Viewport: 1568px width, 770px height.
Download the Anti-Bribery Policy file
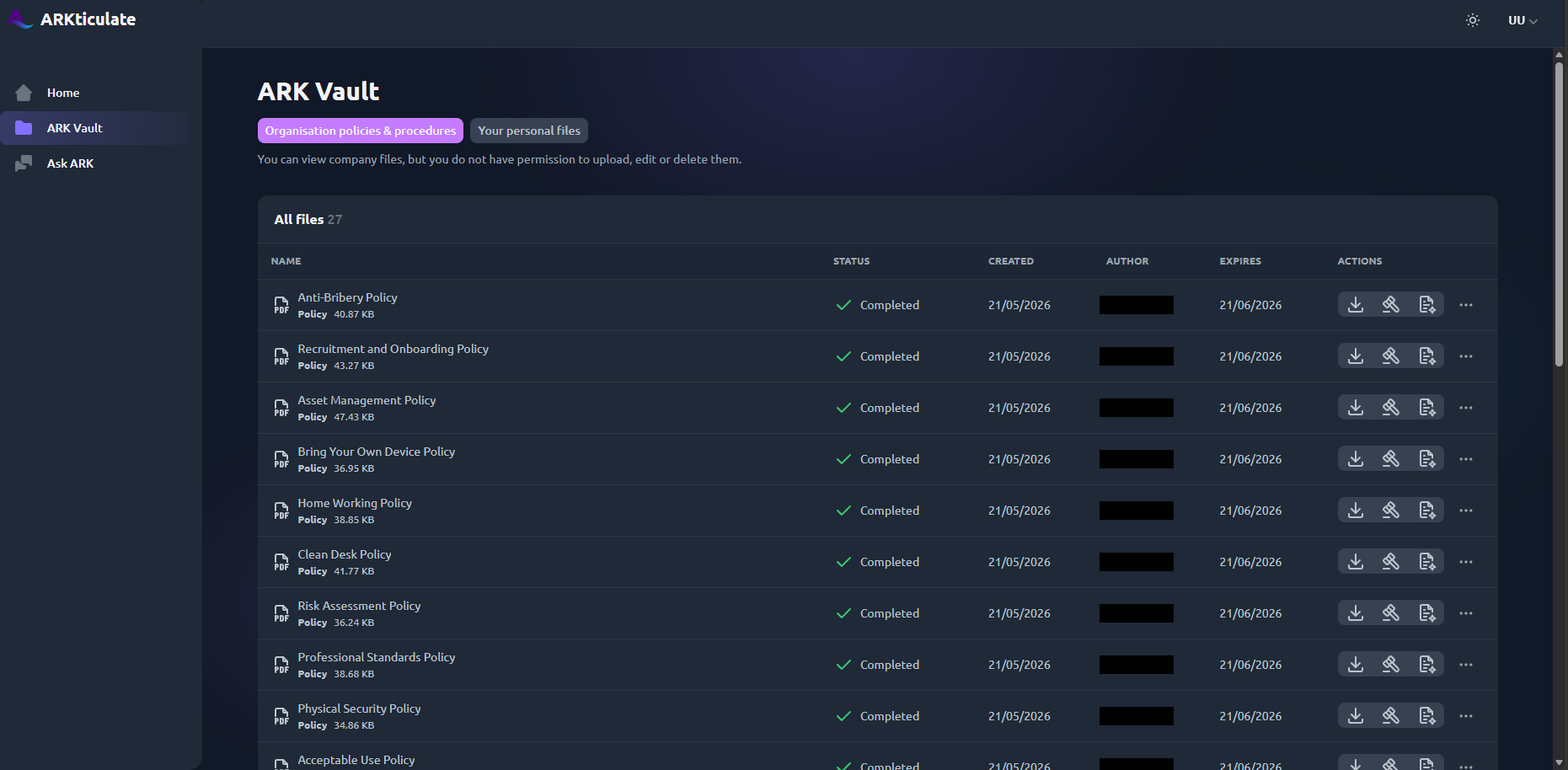click(x=1356, y=305)
